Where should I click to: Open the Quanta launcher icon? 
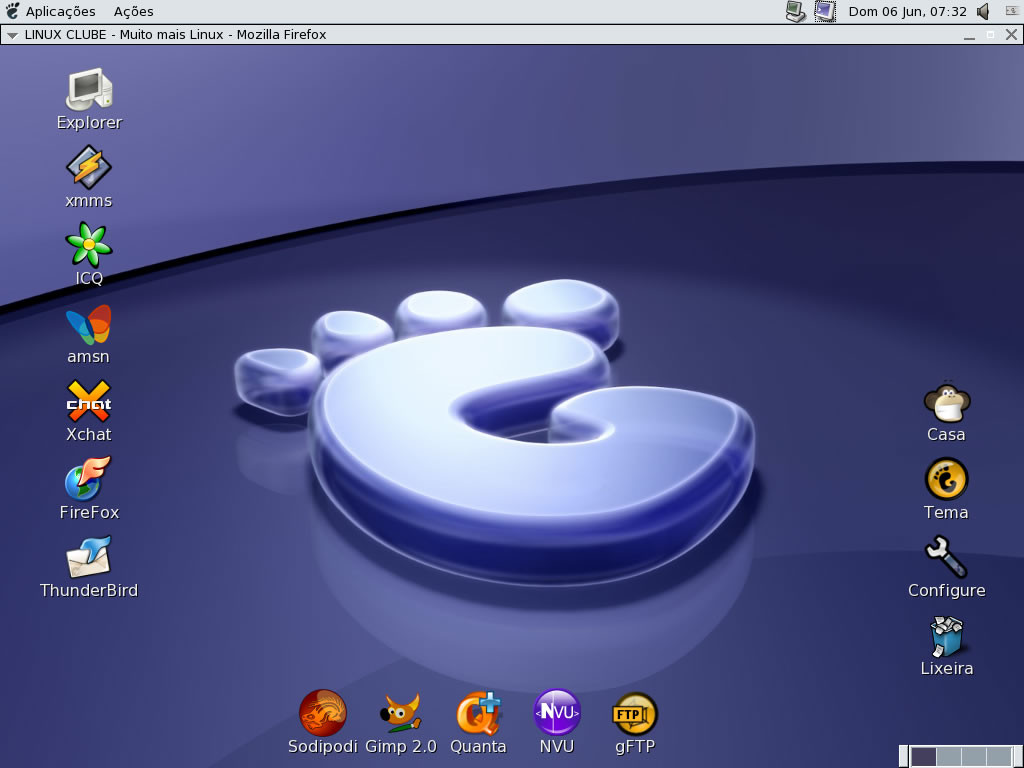coord(479,712)
